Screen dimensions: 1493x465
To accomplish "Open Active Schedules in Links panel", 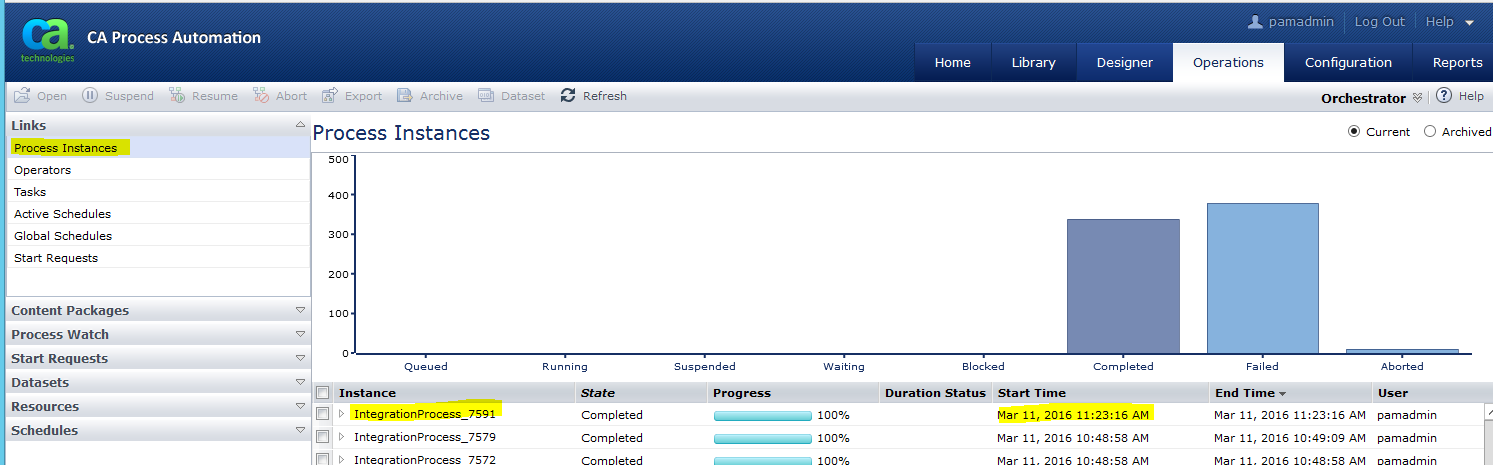I will point(62,214).
